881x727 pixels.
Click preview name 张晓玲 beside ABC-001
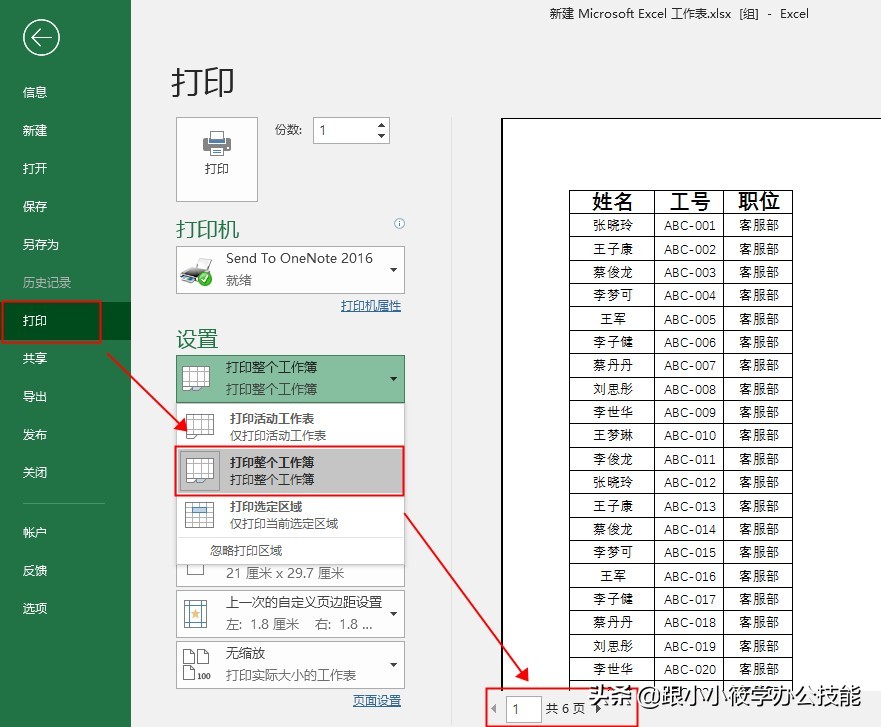612,226
